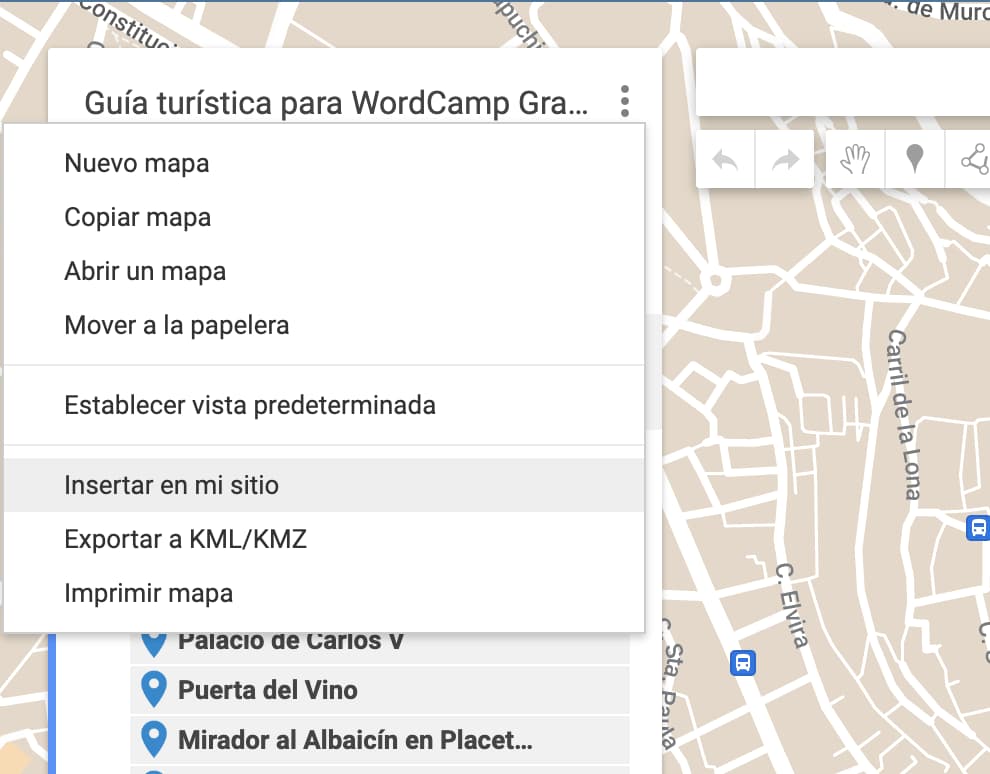Select the draw line tool

tap(974, 160)
